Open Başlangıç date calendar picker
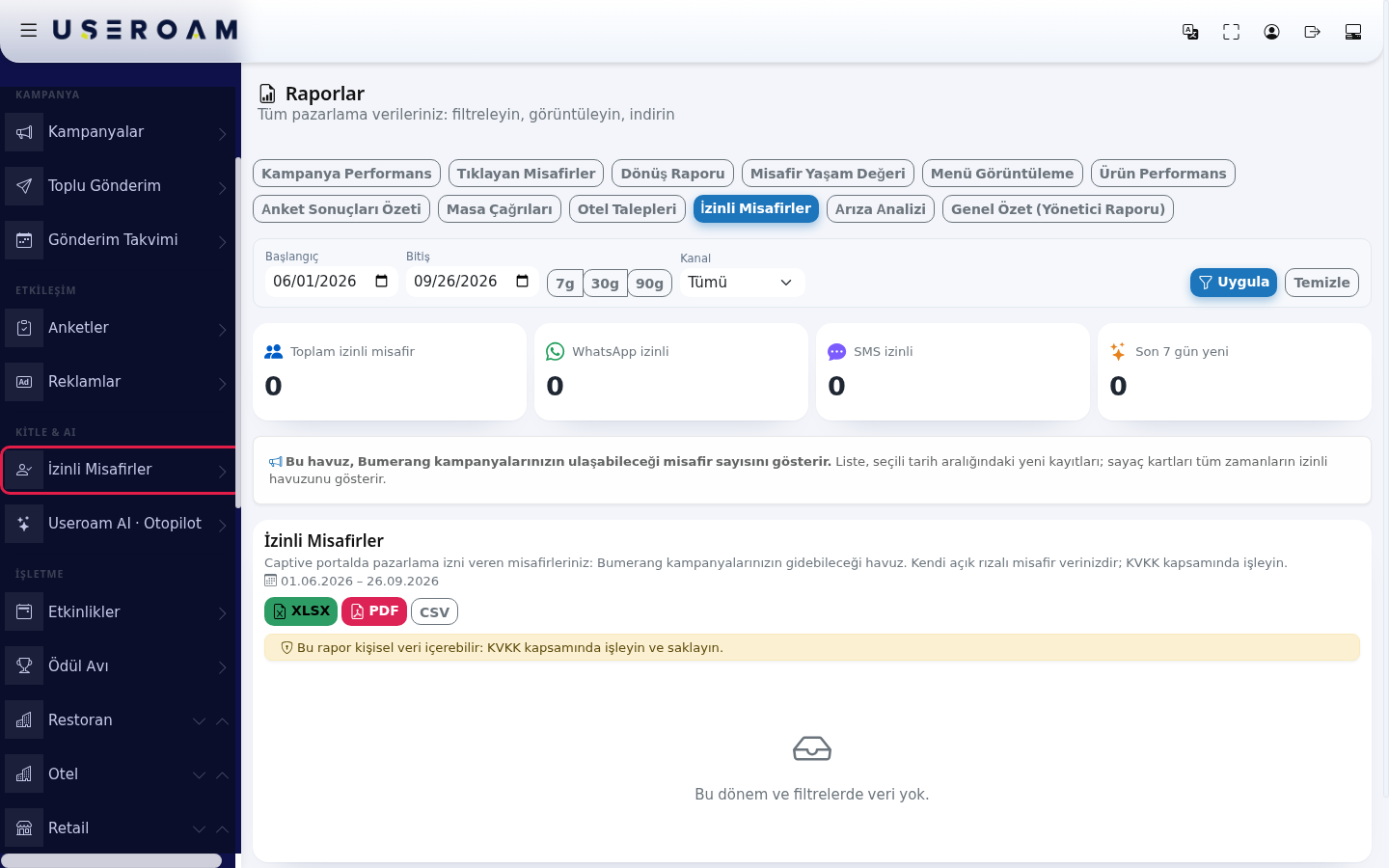This screenshot has height=868, width=1389. pyautogui.click(x=381, y=282)
